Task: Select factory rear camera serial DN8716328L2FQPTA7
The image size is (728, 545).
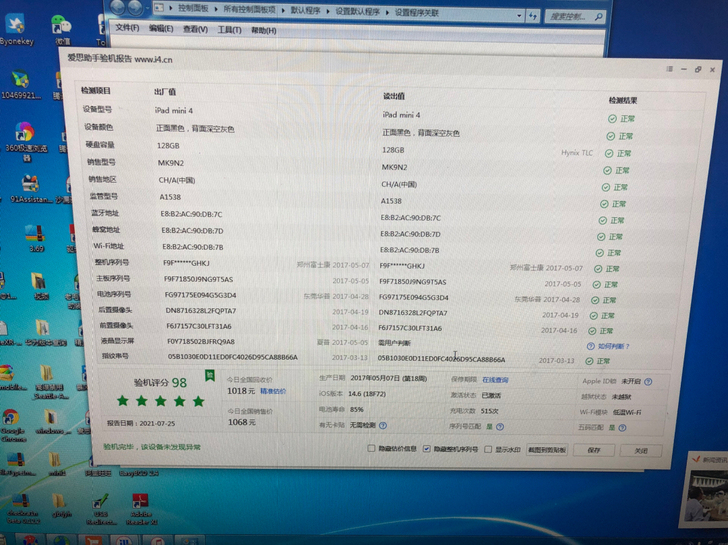Action: pyautogui.click(x=201, y=311)
